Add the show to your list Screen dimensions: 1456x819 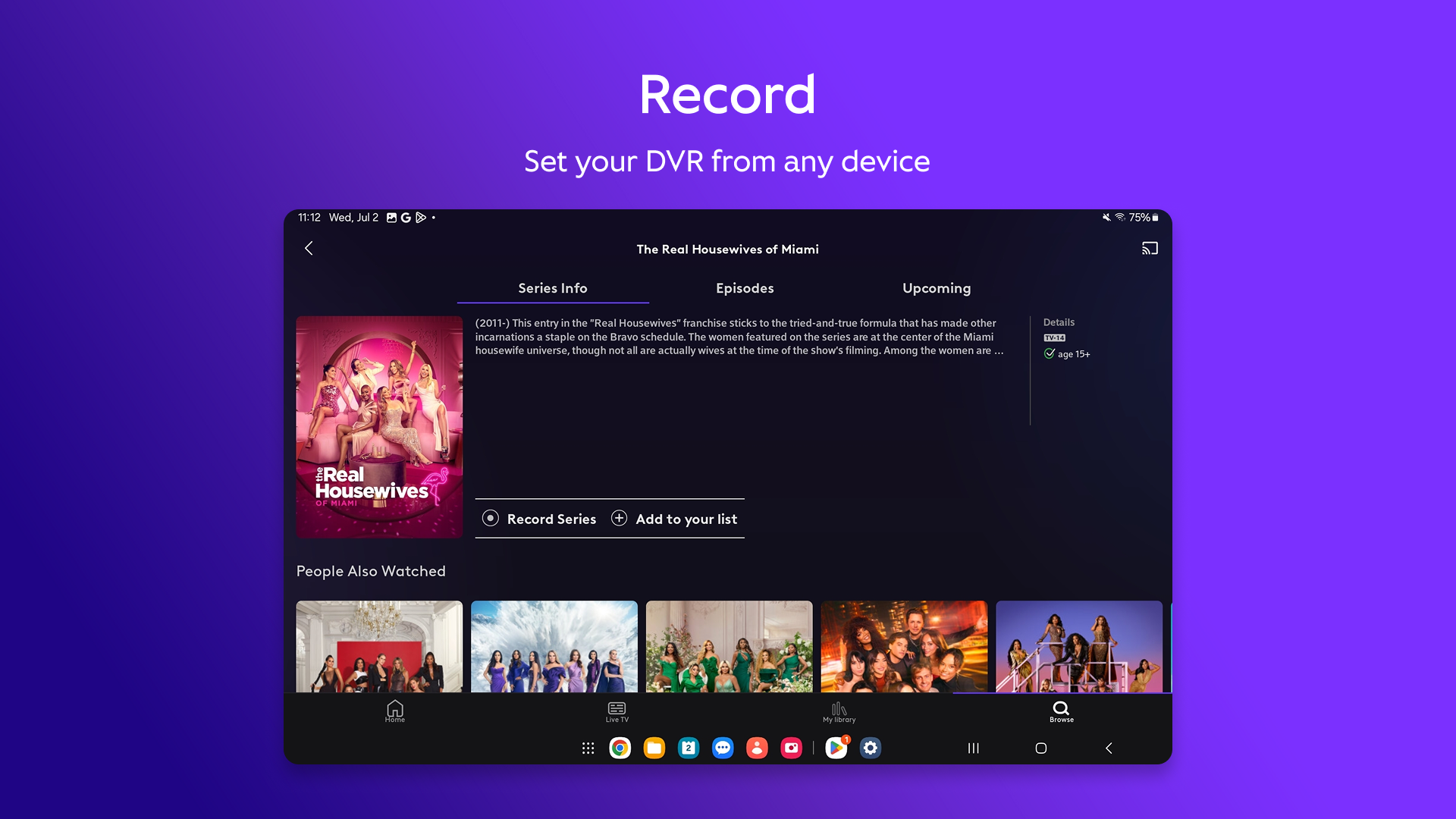674,519
